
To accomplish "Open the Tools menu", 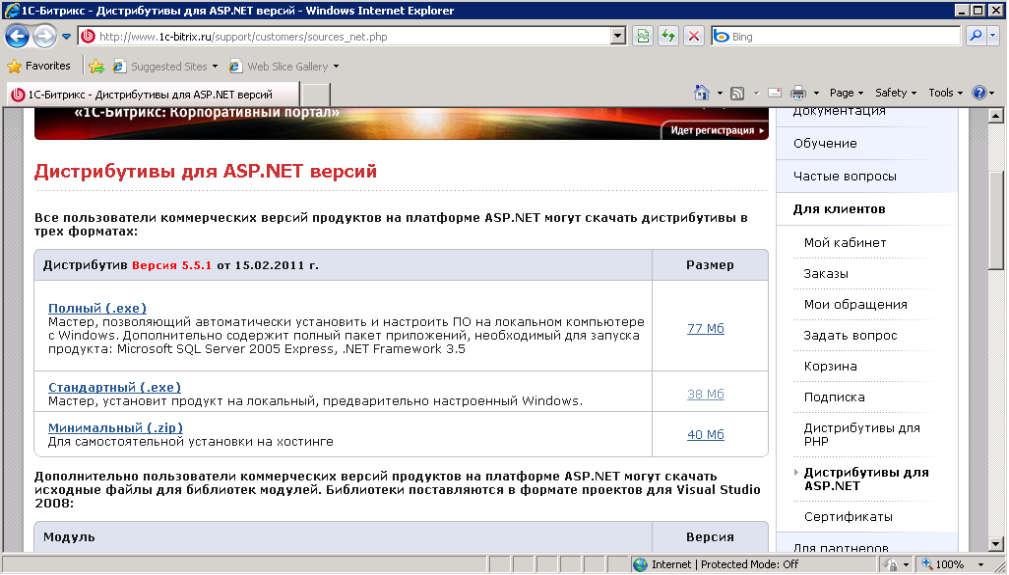I will [945, 93].
